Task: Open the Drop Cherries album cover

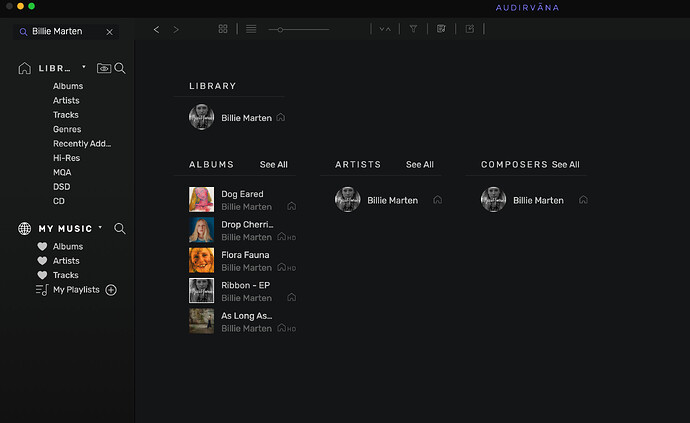Action: [x=202, y=230]
